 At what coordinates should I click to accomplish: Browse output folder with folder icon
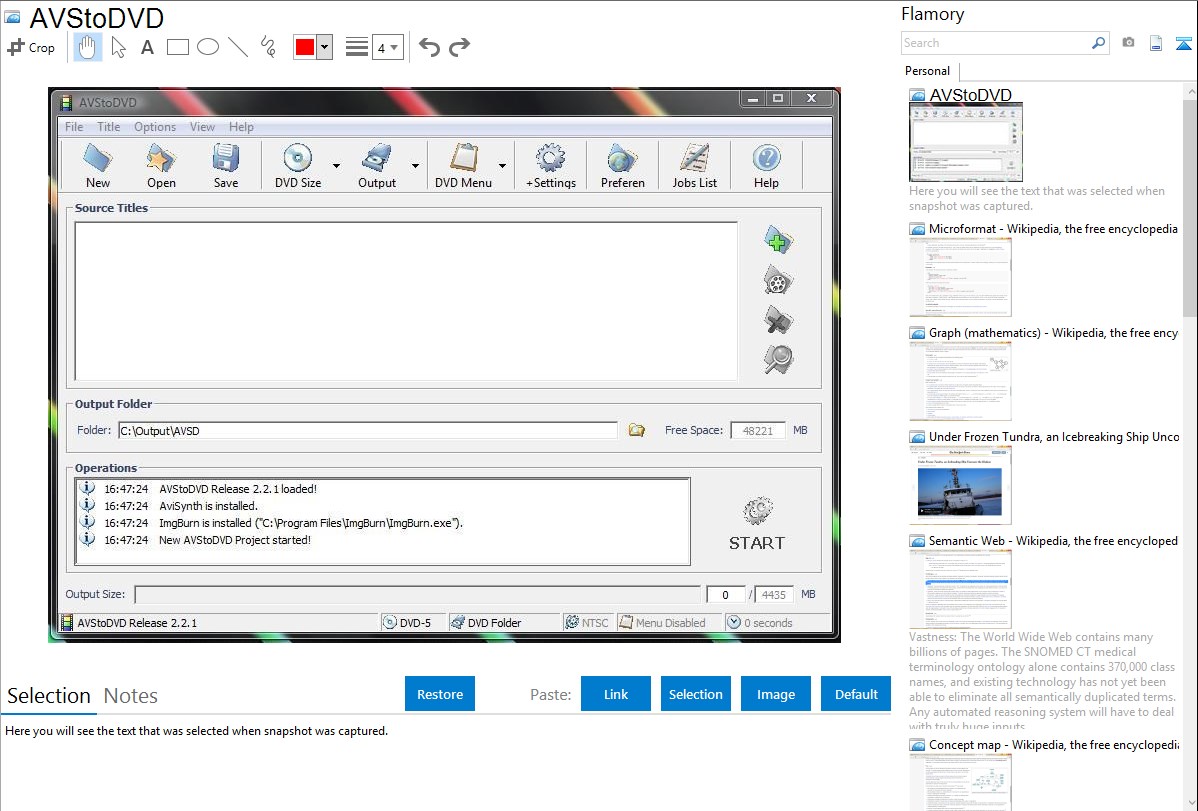[636, 430]
